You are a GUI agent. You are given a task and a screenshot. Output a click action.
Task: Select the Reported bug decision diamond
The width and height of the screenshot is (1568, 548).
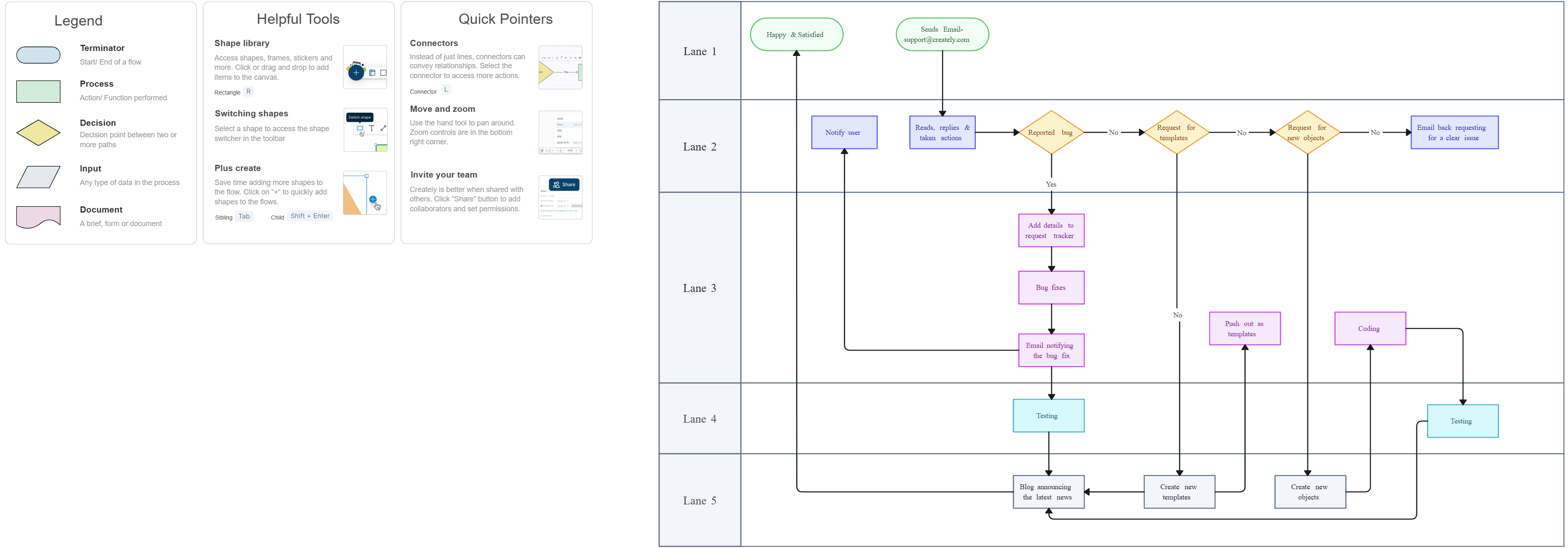click(1051, 132)
